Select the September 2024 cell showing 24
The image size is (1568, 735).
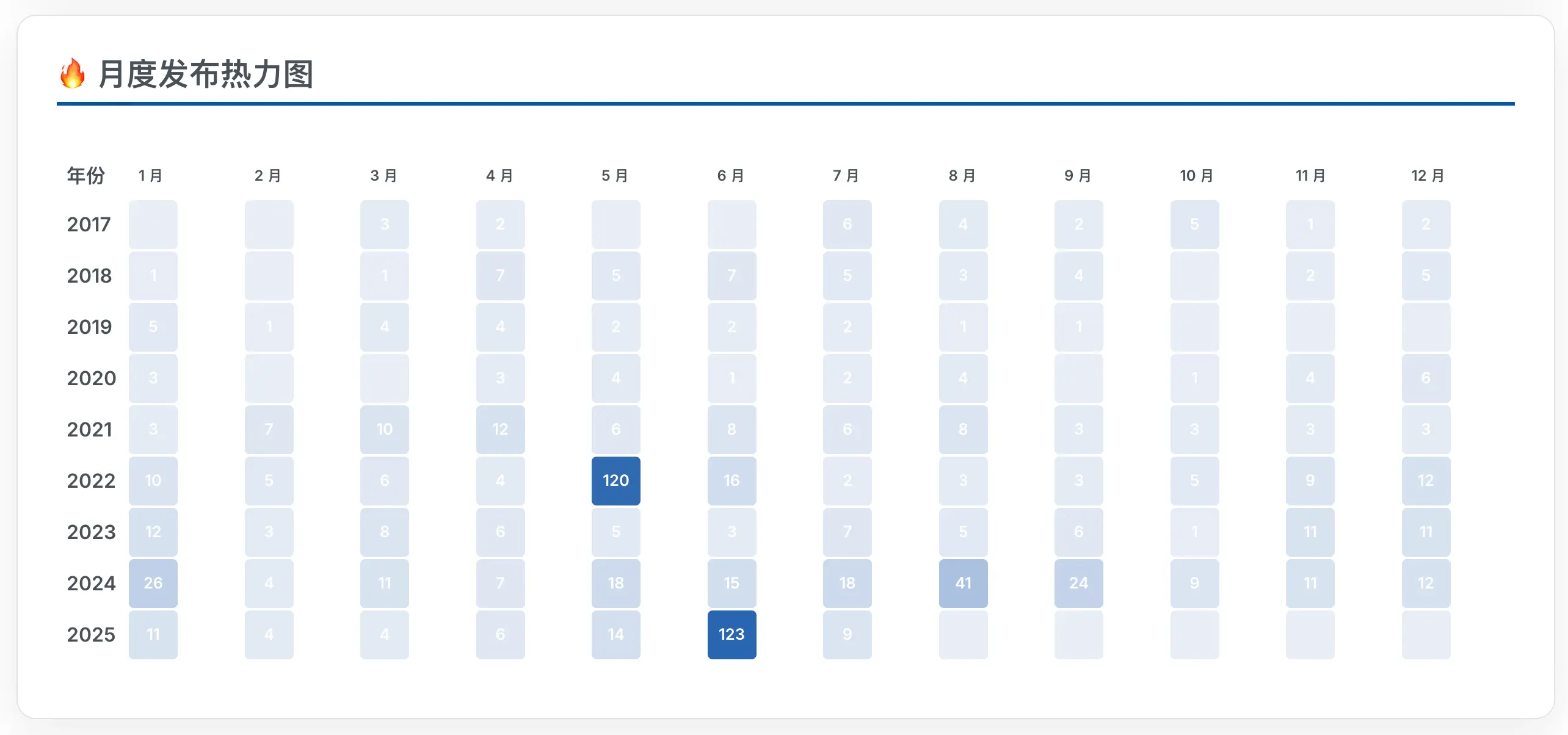coord(1078,583)
